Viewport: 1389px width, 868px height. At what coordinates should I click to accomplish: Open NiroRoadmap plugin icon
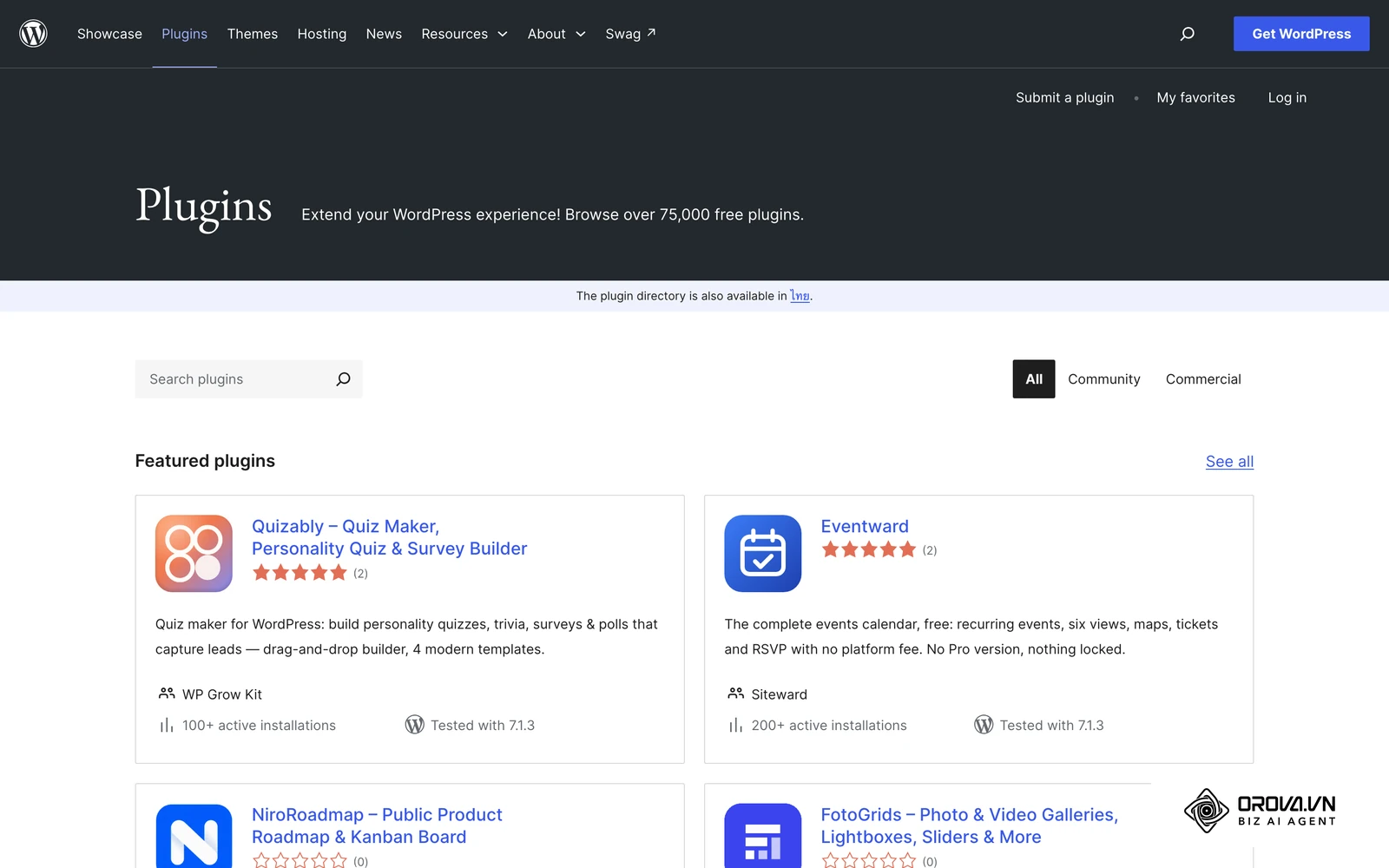(x=194, y=836)
